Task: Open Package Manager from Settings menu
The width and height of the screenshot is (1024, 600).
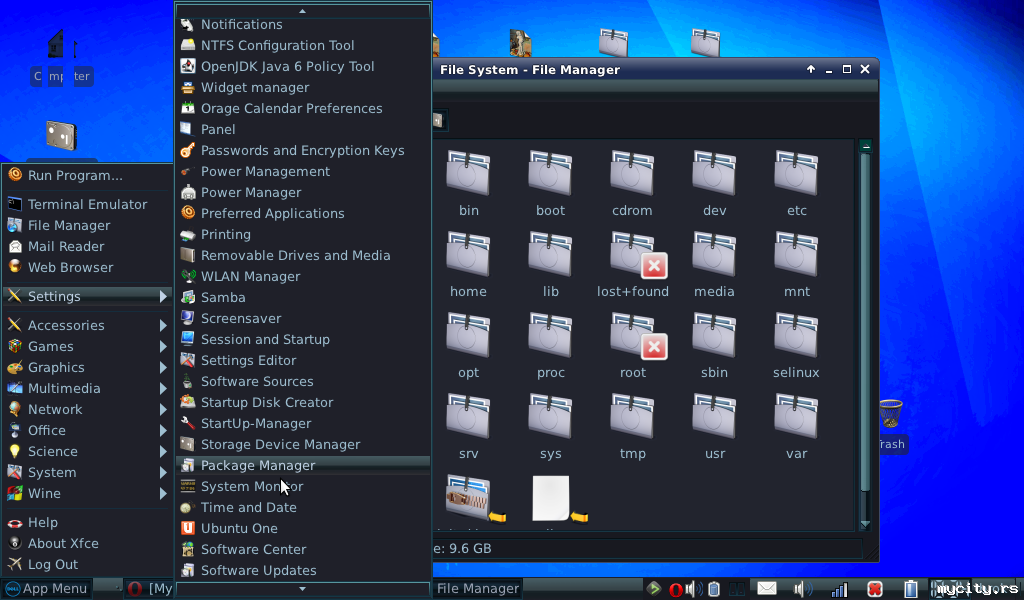Action: point(257,465)
